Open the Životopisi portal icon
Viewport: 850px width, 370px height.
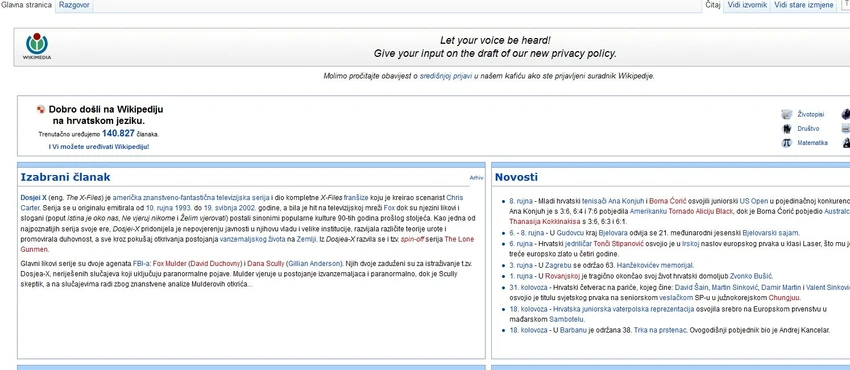(787, 114)
